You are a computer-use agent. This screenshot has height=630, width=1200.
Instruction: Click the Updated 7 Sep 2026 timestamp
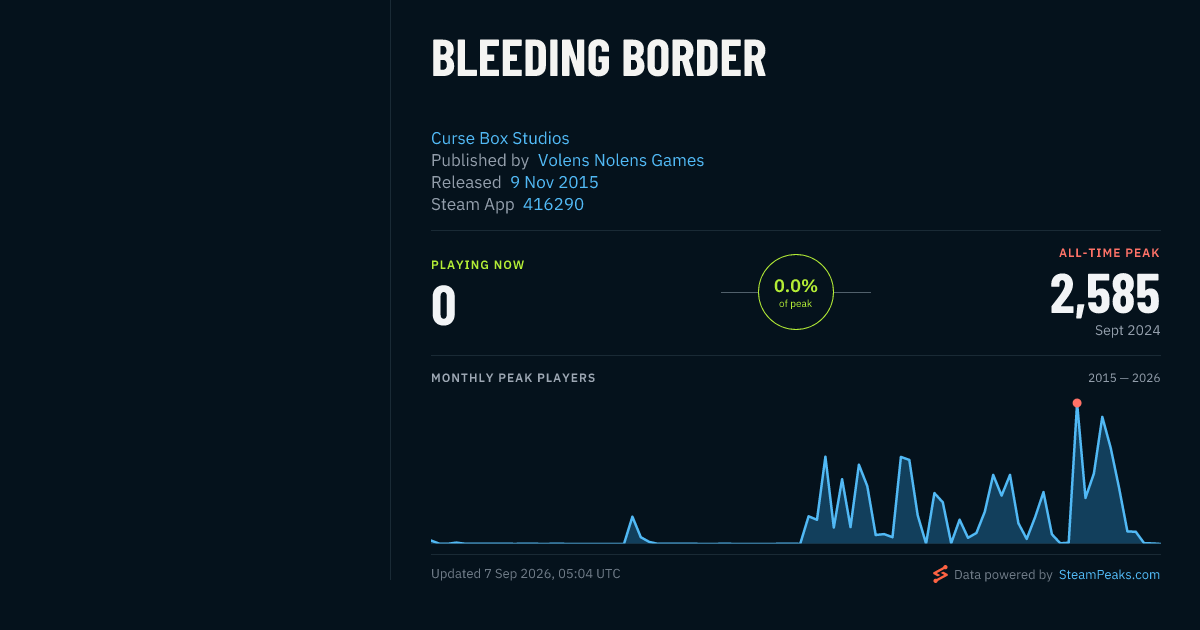click(x=526, y=574)
